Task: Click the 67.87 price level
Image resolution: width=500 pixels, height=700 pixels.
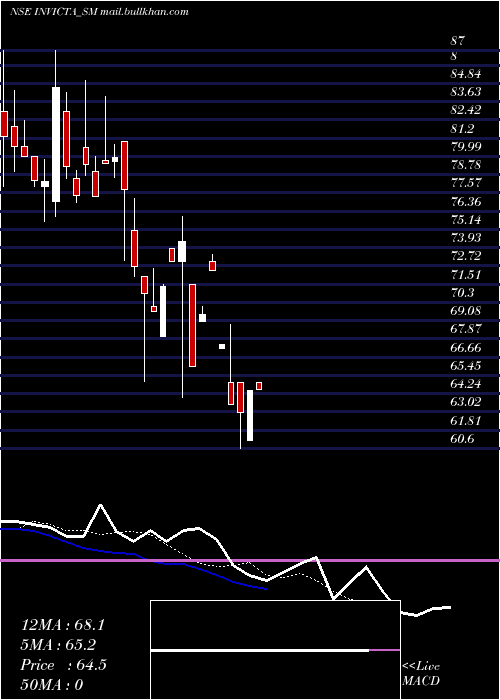Action: pyautogui.click(x=466, y=329)
